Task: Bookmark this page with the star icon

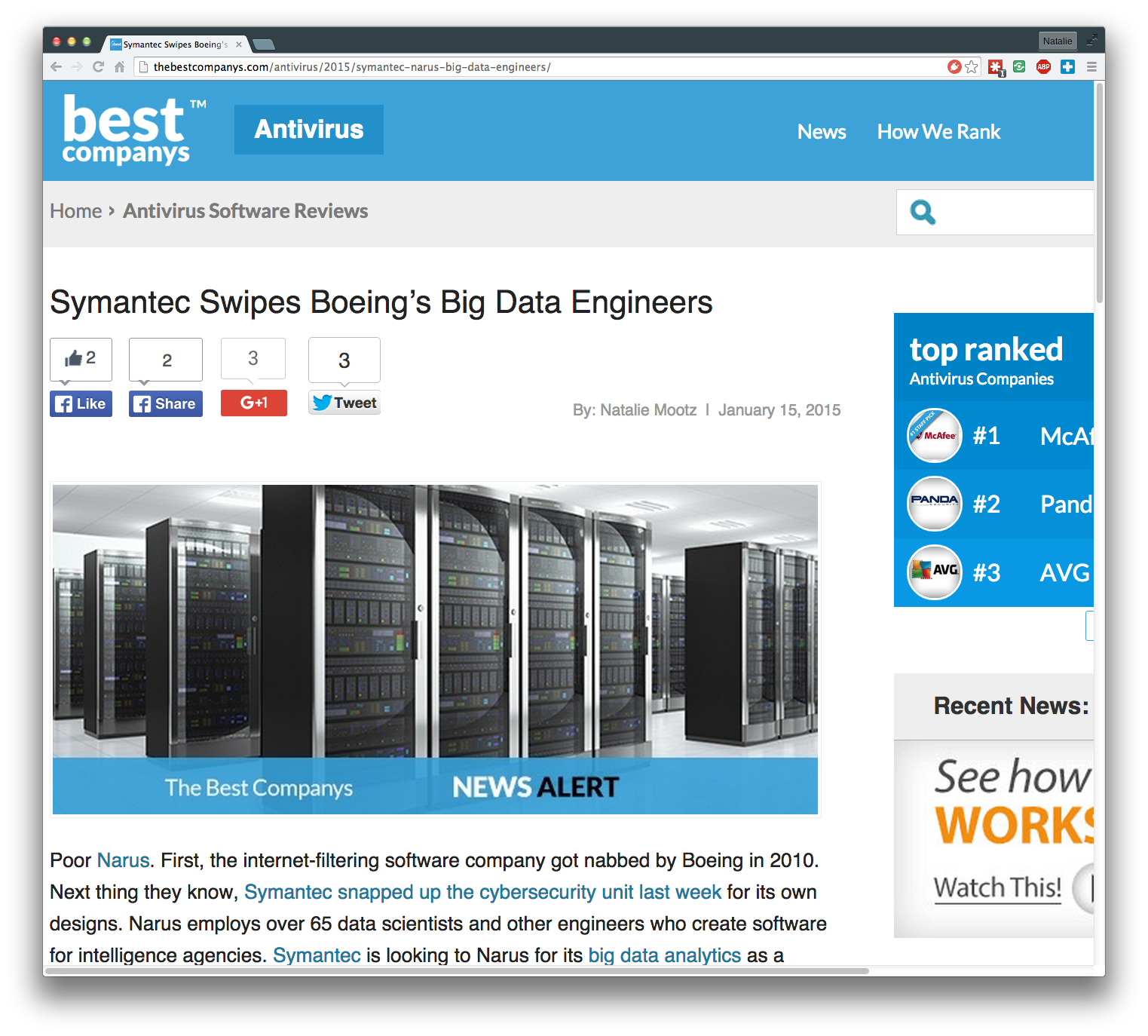Action: tap(972, 67)
